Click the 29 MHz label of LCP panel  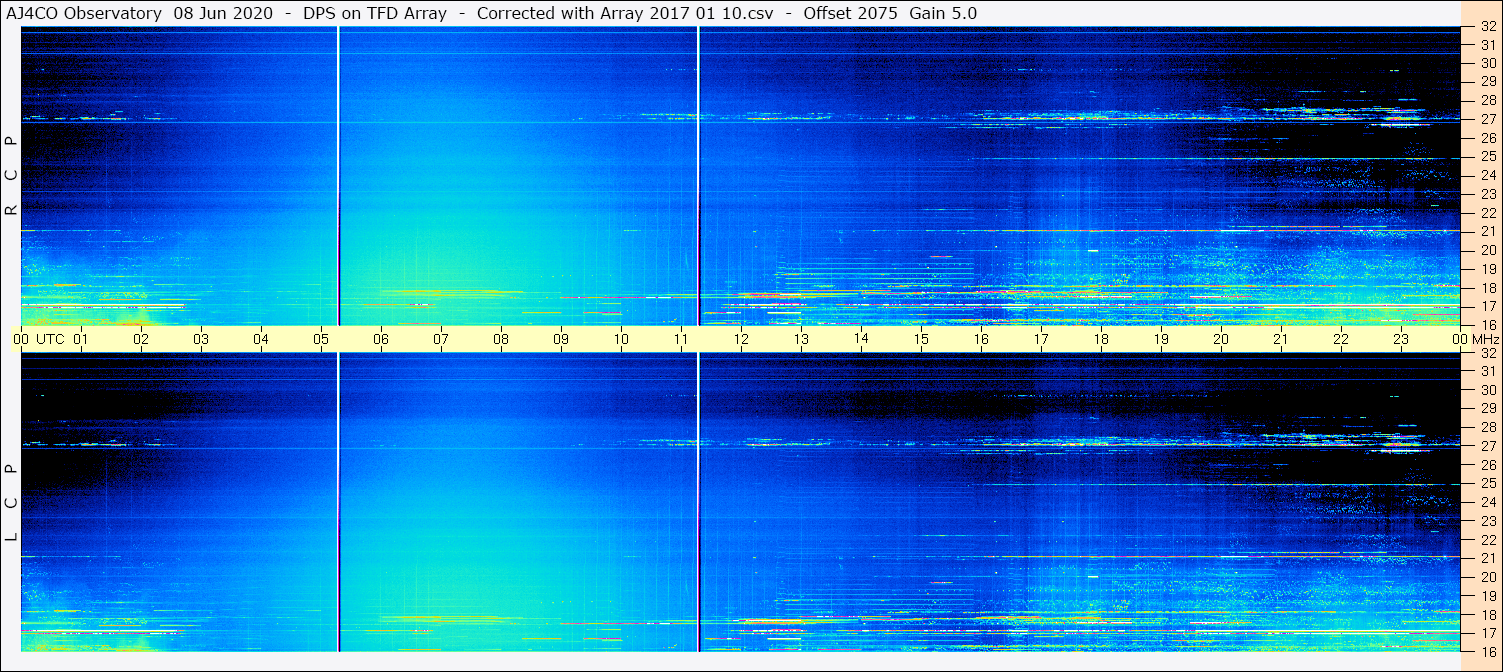(x=1487, y=408)
